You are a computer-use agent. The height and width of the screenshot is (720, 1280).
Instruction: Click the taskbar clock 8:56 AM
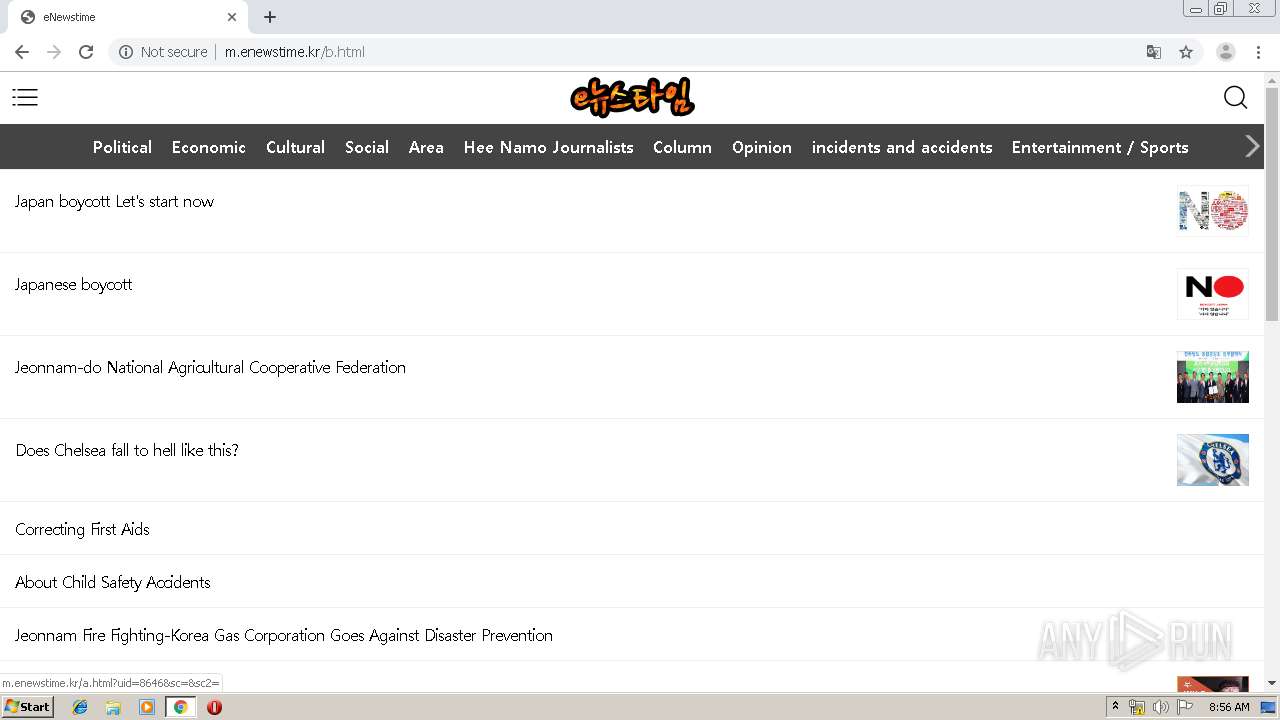[x=1229, y=707]
